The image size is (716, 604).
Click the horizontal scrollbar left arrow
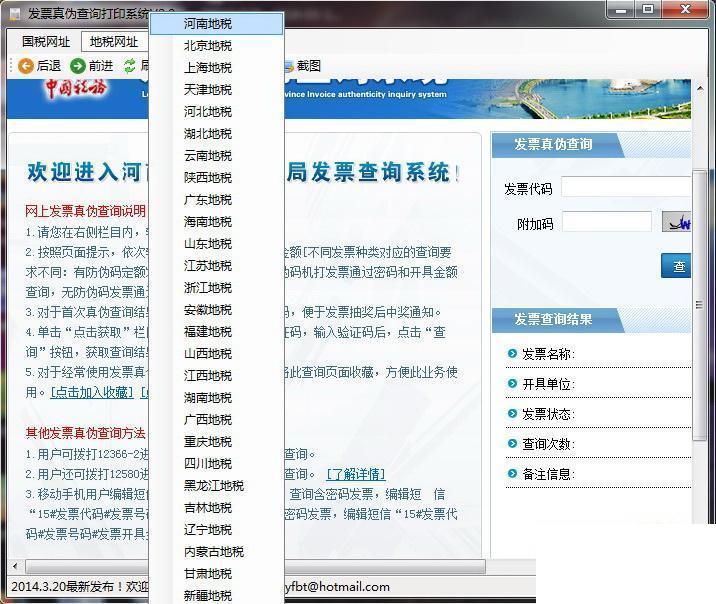pos(15,567)
